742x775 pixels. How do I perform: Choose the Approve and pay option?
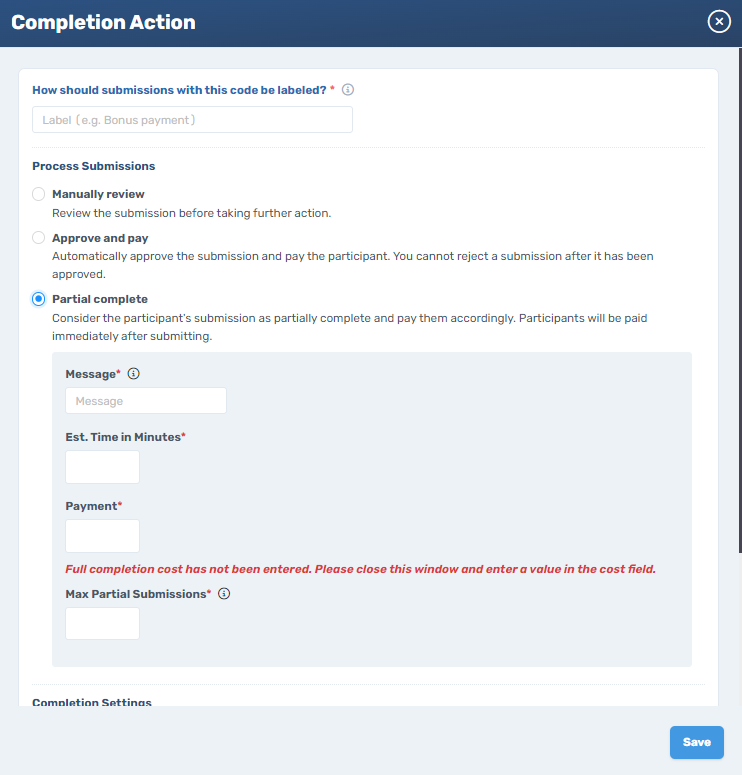pyautogui.click(x=39, y=238)
